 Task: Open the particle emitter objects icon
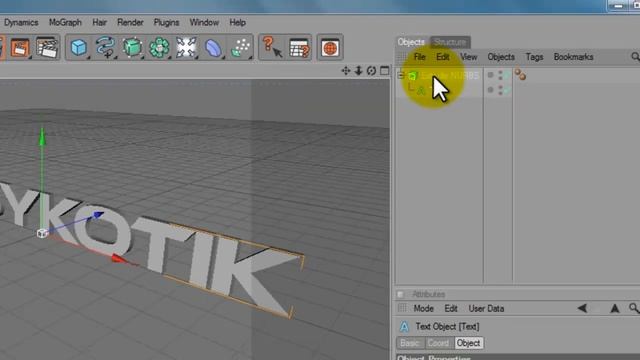240,48
